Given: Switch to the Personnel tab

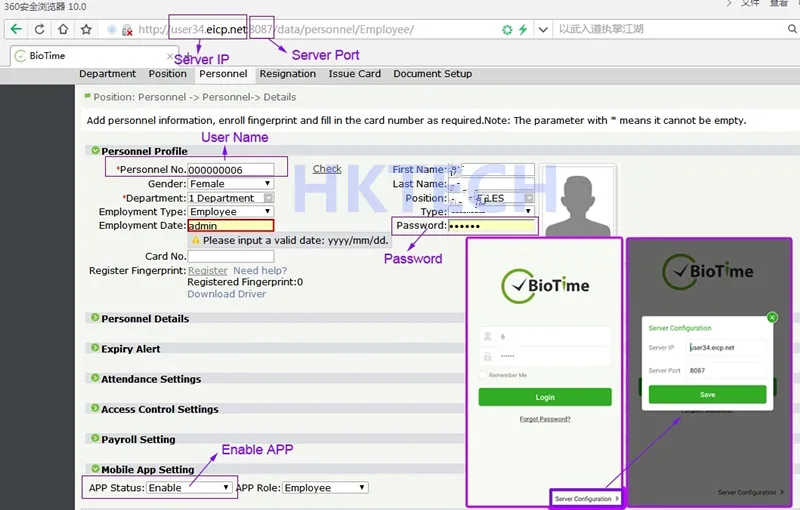Looking at the screenshot, I should 223,74.
